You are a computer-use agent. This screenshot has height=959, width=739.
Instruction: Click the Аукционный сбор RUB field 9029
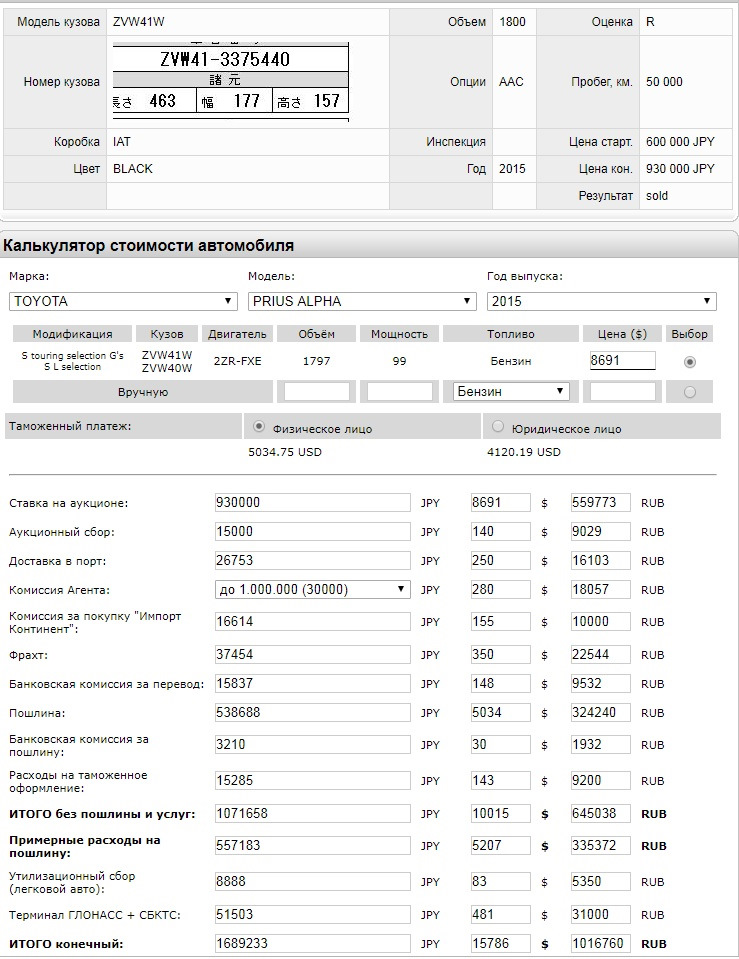[x=600, y=531]
